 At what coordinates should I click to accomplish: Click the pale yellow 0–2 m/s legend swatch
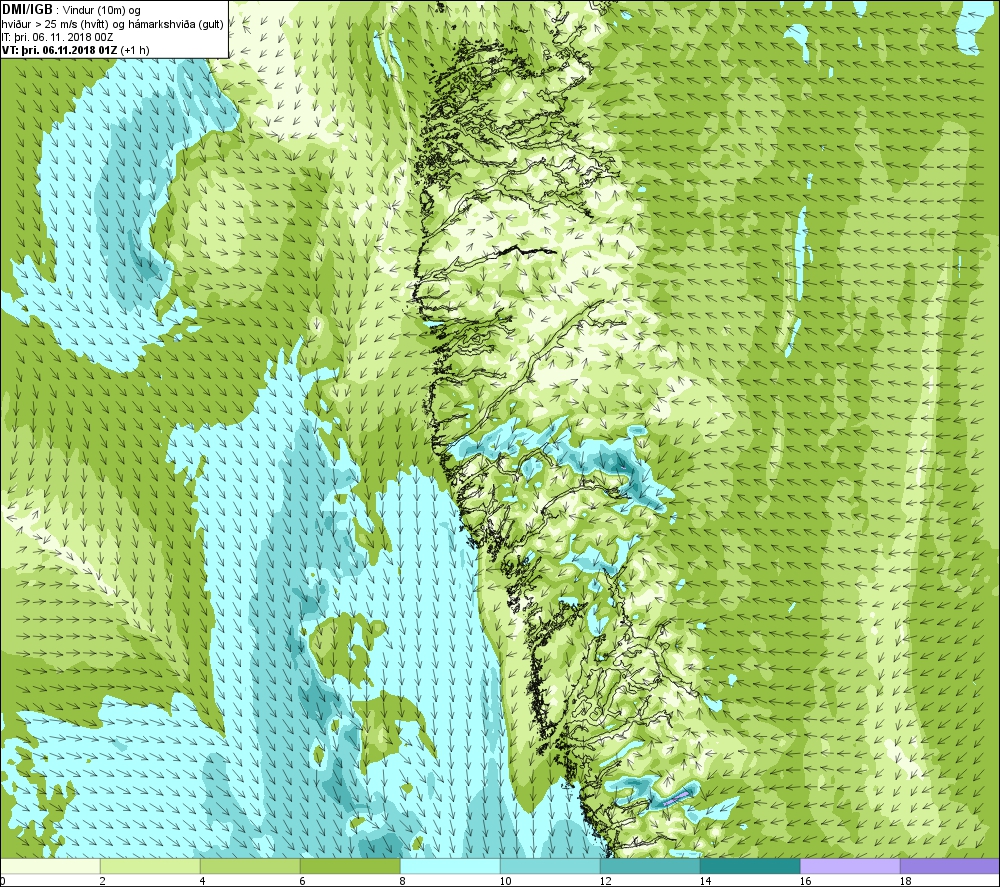(50, 866)
